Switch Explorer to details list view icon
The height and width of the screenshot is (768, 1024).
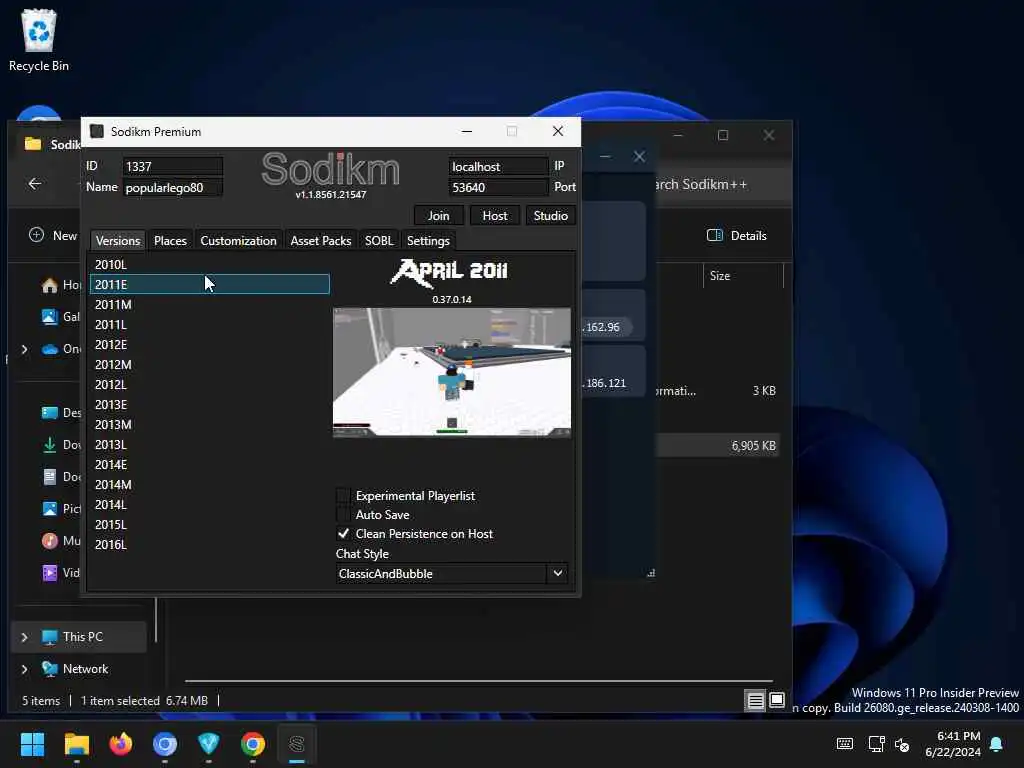(756, 701)
